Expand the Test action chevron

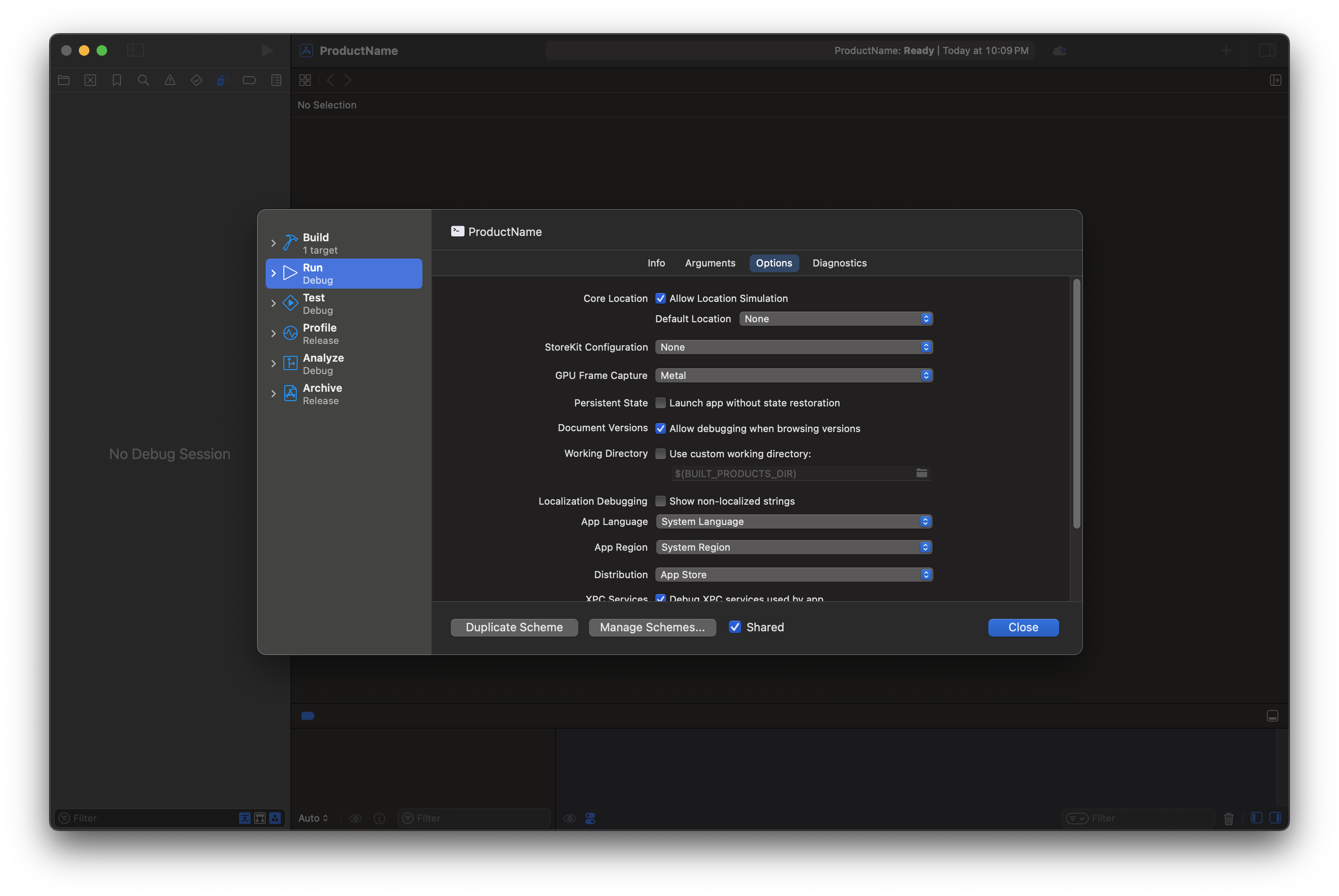pos(273,303)
